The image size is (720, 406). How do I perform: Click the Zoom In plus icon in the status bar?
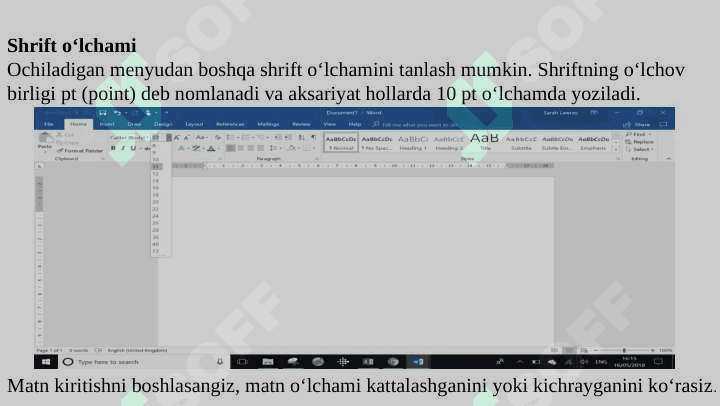click(x=652, y=350)
